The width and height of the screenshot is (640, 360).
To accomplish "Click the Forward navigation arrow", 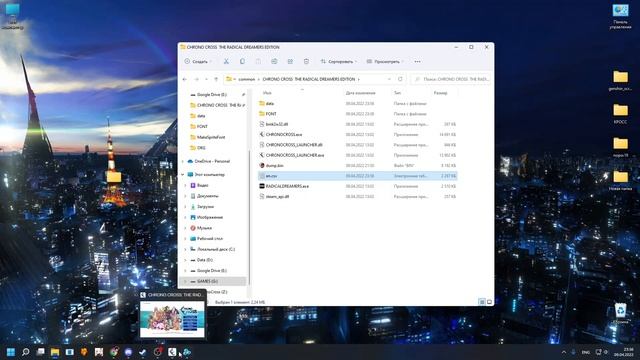I will 196,79.
